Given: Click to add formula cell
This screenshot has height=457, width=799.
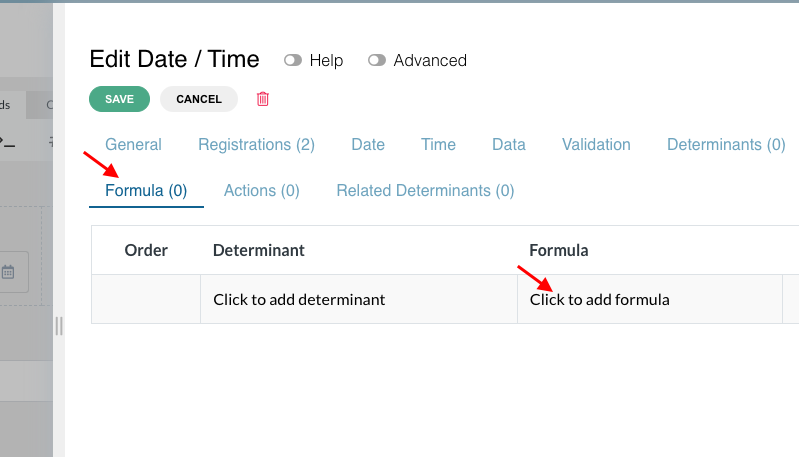Looking at the screenshot, I should click(650, 300).
